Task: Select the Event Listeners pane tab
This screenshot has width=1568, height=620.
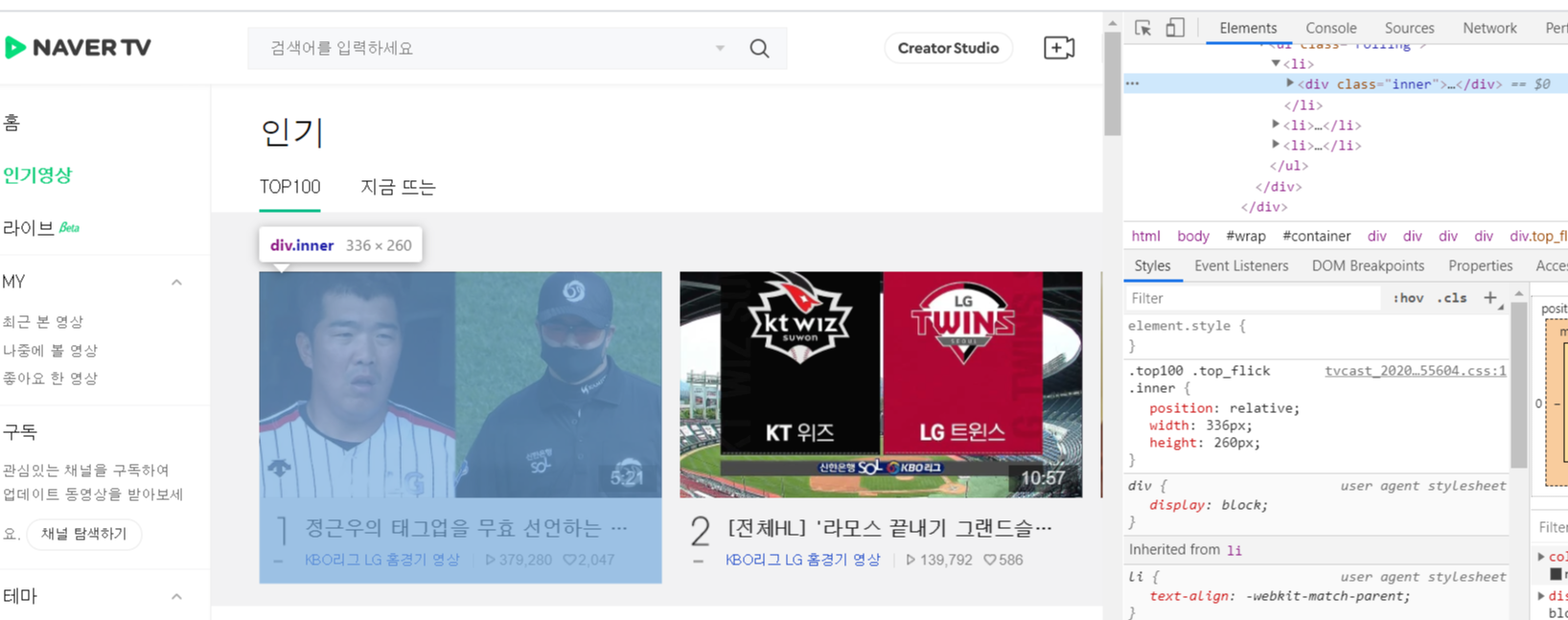Action: click(1241, 265)
